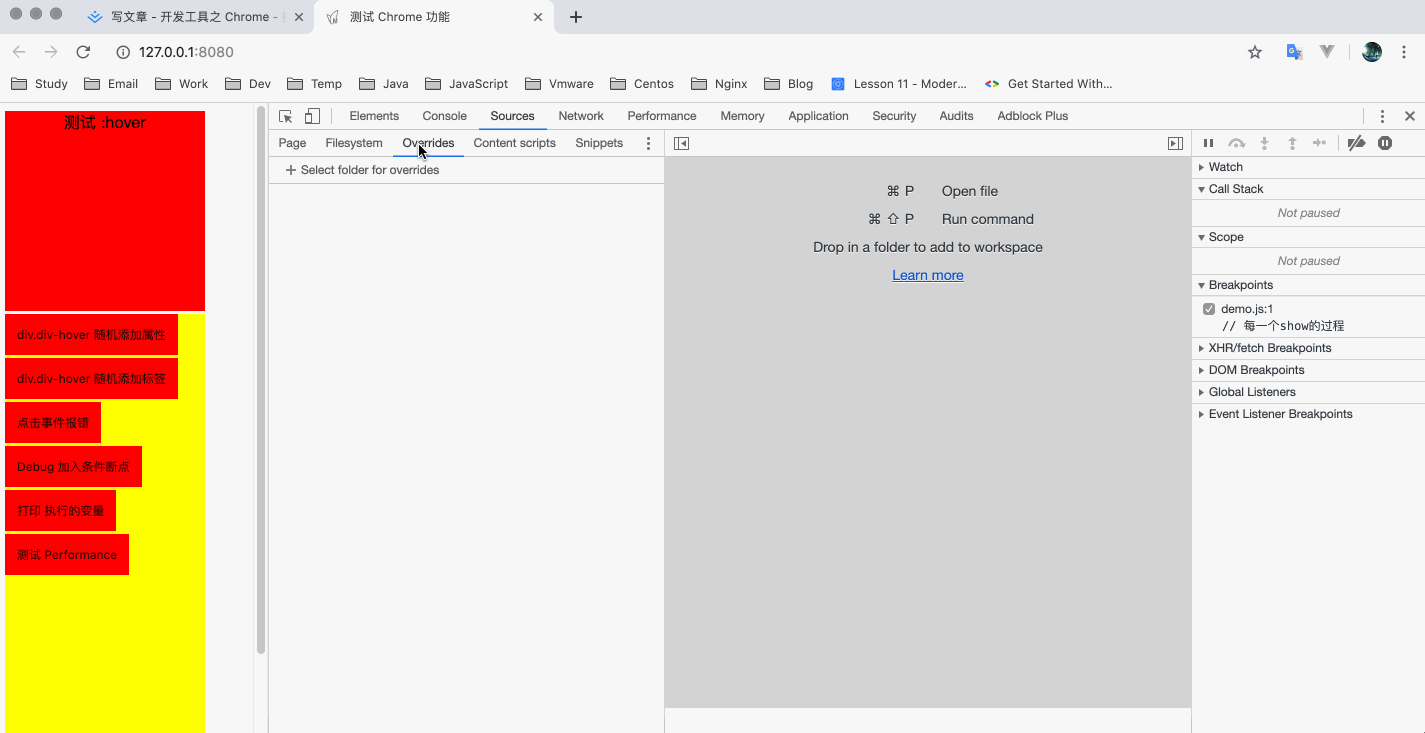Open the Chrome profile avatar
Viewport: 1425px width, 733px height.
[1372, 52]
